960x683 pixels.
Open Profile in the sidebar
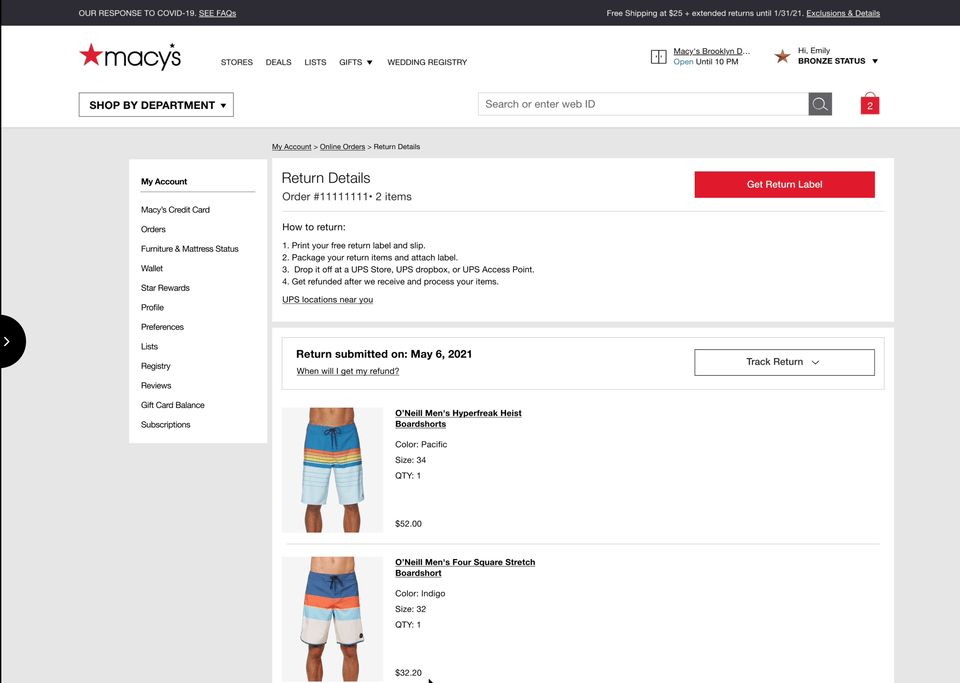point(152,308)
